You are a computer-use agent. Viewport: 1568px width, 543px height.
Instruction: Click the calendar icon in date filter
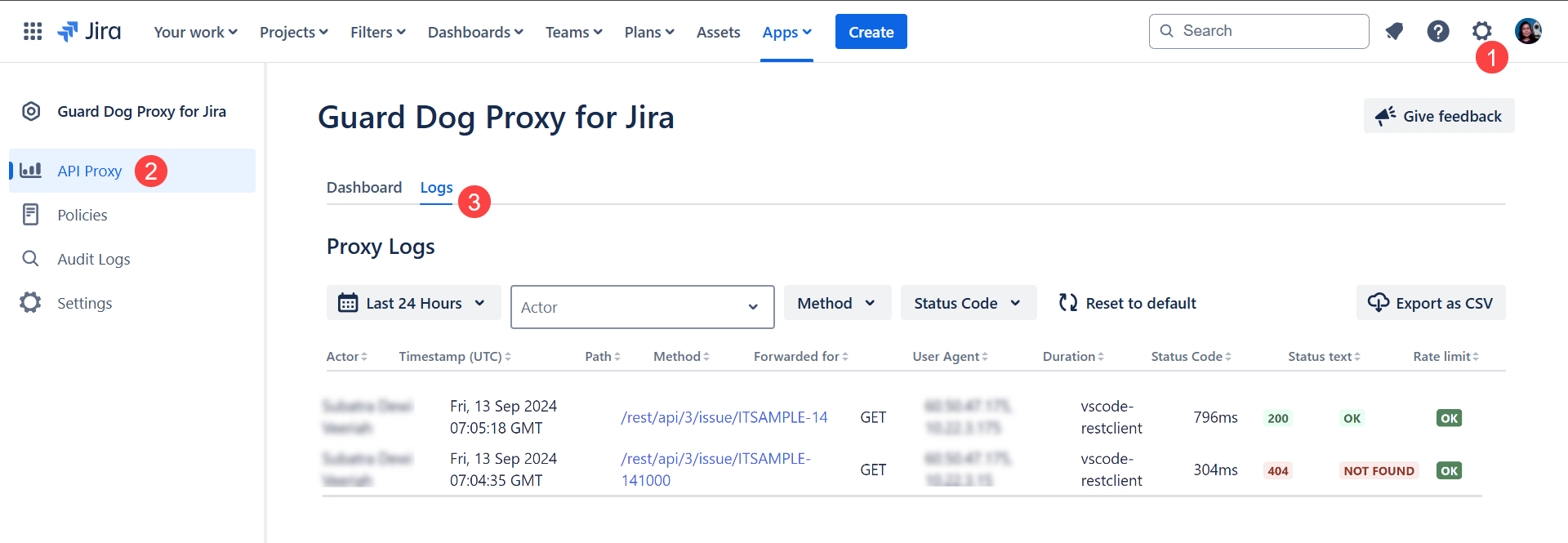pos(348,303)
